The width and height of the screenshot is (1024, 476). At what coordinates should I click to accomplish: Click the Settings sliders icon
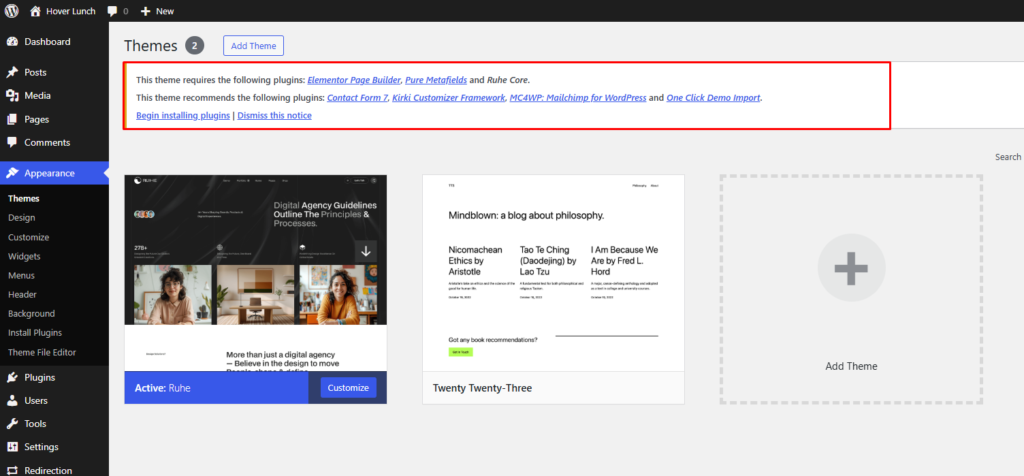click(x=12, y=447)
